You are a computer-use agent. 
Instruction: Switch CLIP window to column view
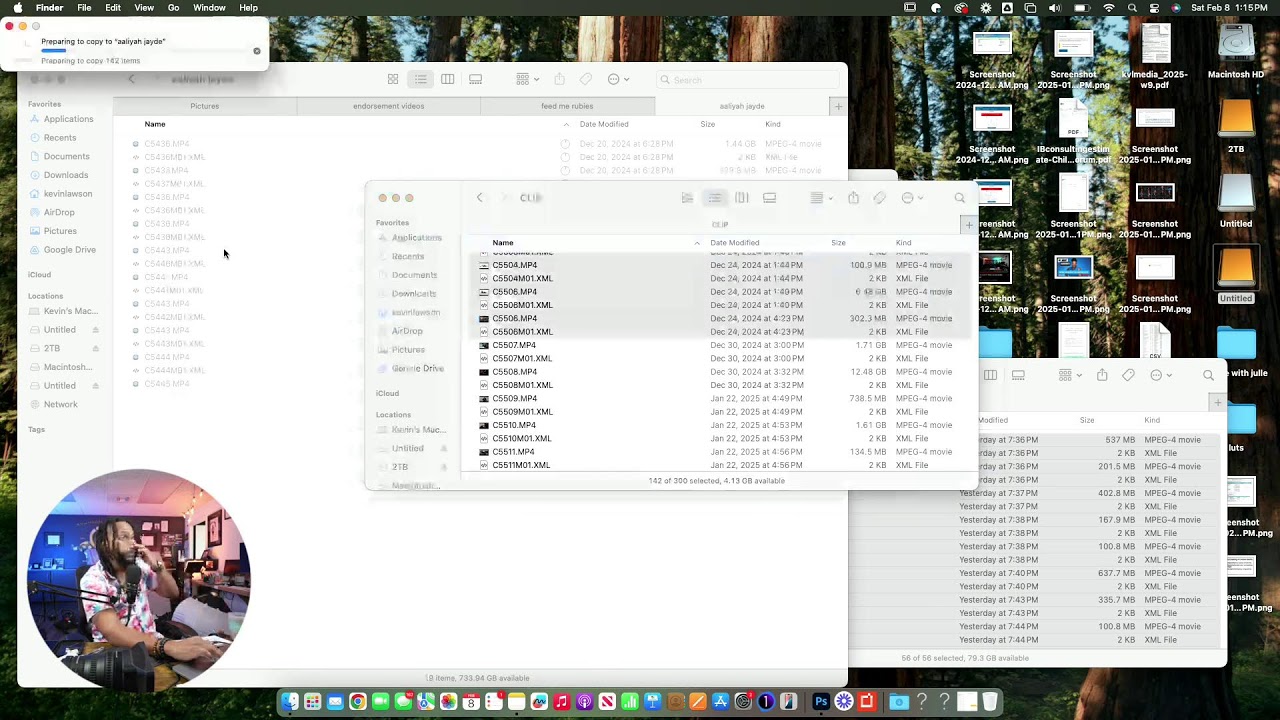click(742, 198)
